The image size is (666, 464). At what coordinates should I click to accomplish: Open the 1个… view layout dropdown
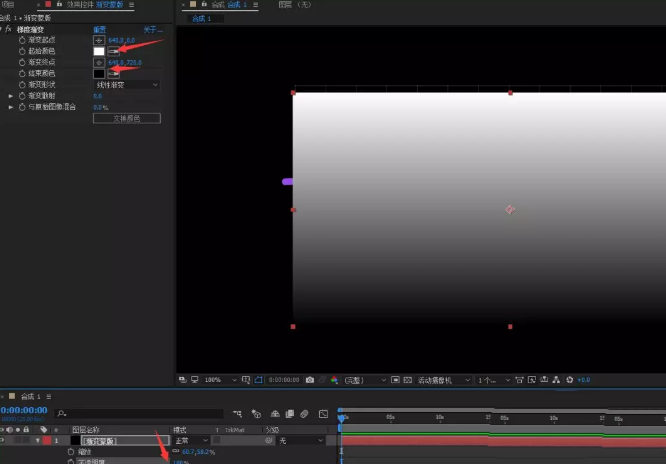coord(494,380)
